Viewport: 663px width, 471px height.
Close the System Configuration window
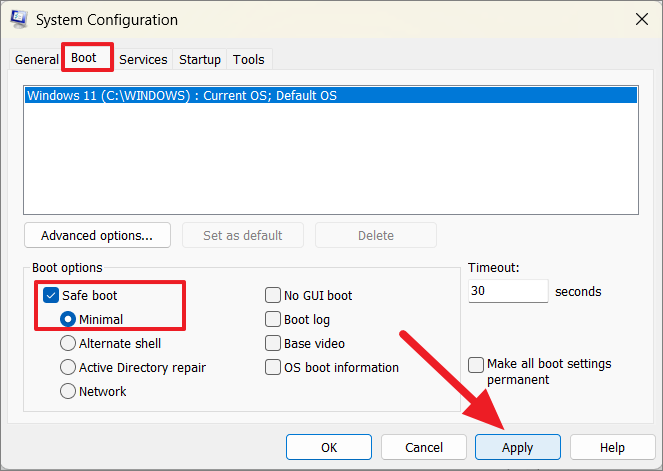click(641, 19)
